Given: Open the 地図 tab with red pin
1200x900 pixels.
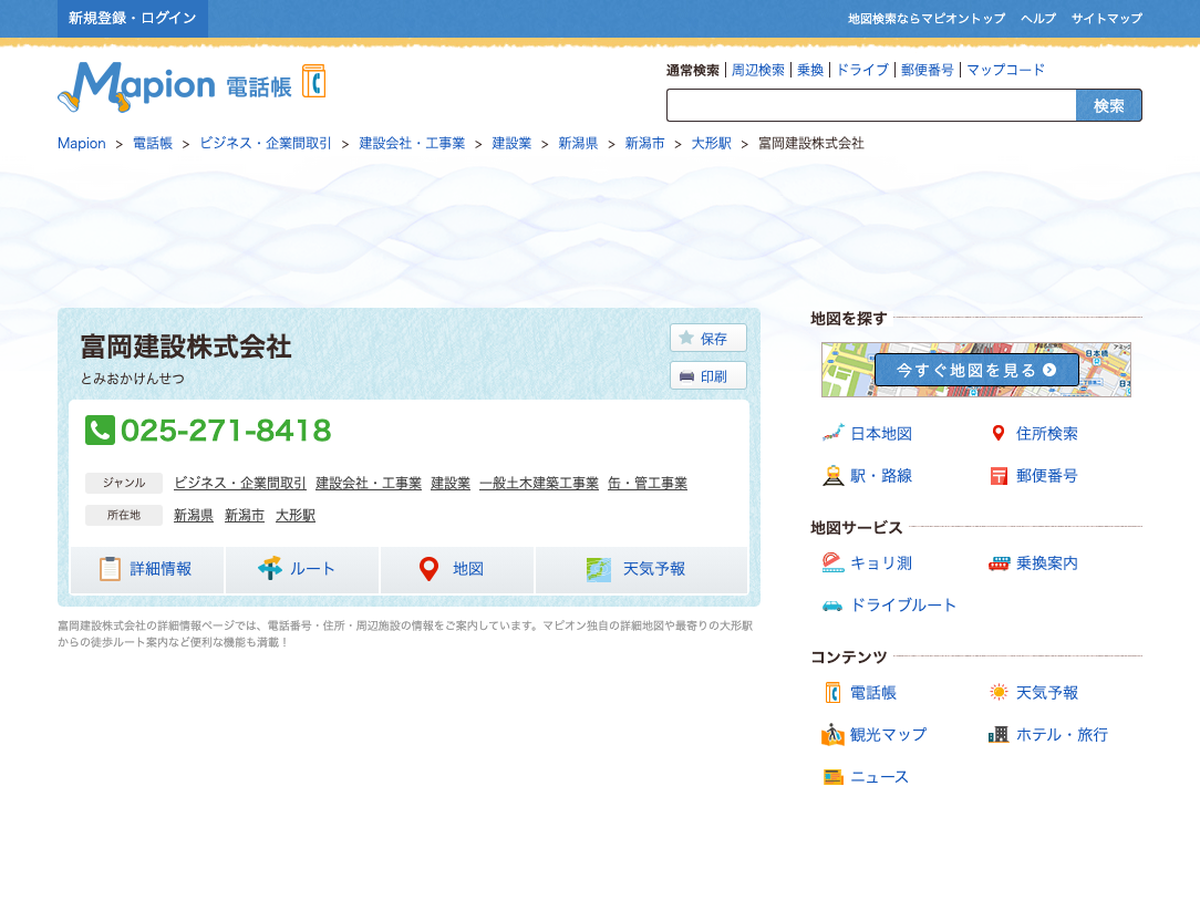Looking at the screenshot, I should tap(457, 569).
